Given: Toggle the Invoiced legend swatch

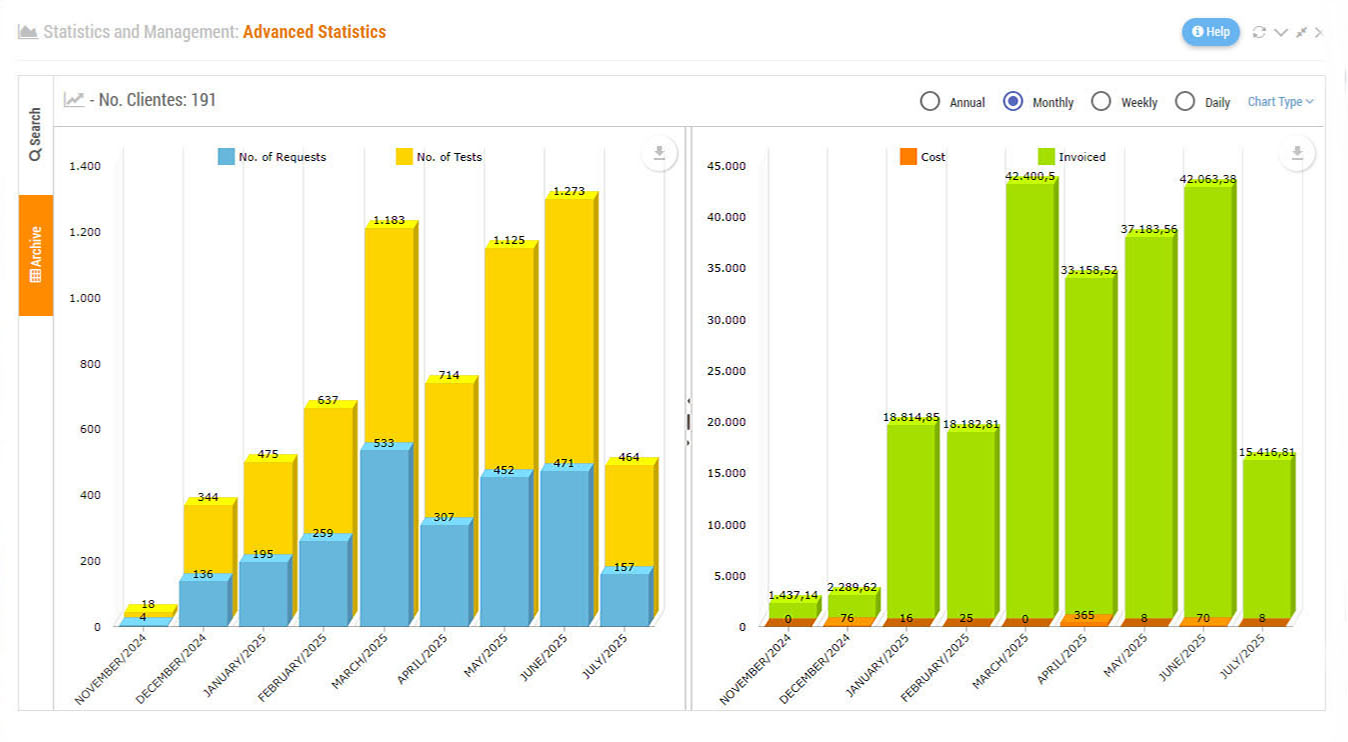Looking at the screenshot, I should [x=1047, y=157].
